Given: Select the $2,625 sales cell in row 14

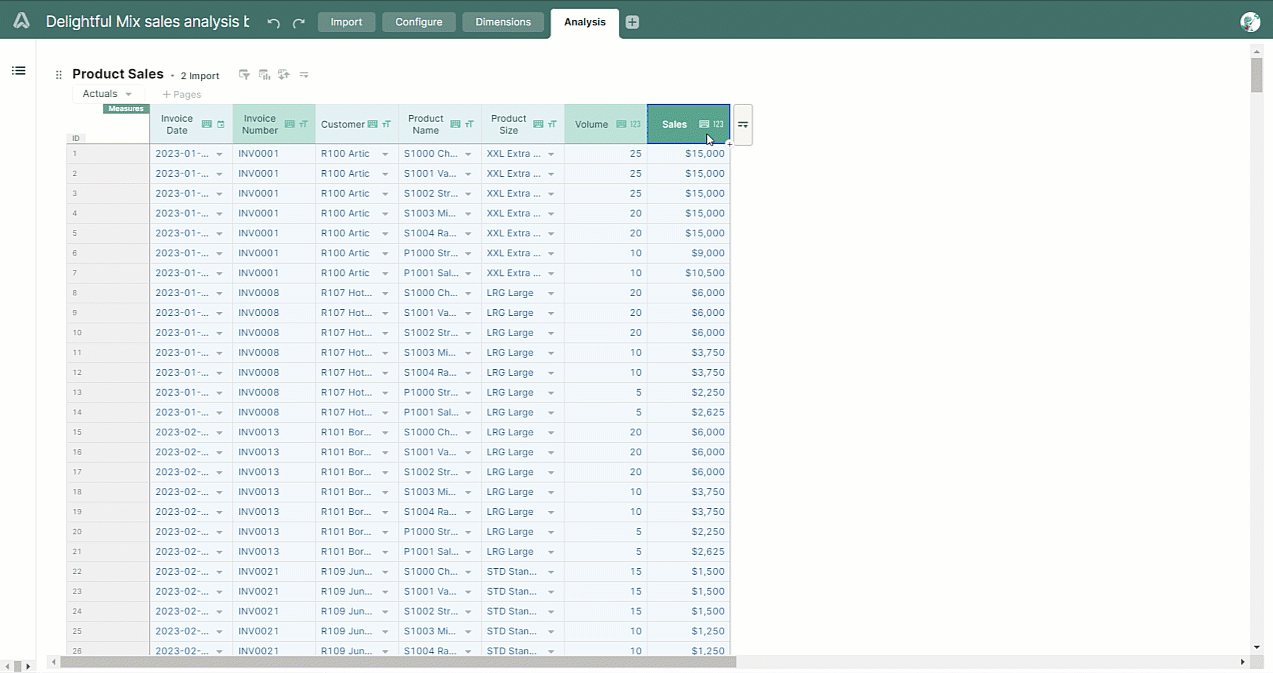Looking at the screenshot, I should (x=688, y=412).
